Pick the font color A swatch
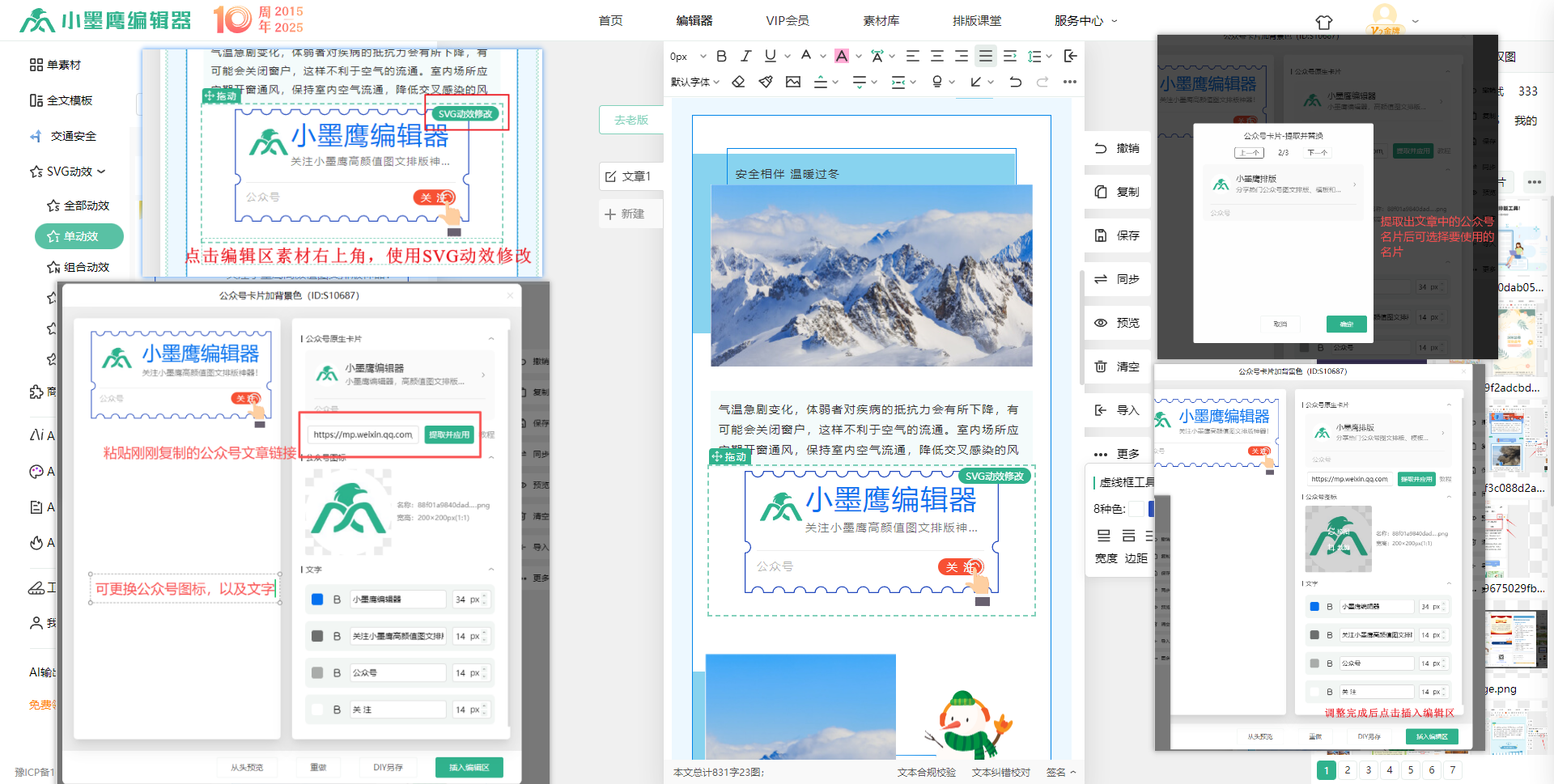The height and width of the screenshot is (784, 1554). coord(806,56)
